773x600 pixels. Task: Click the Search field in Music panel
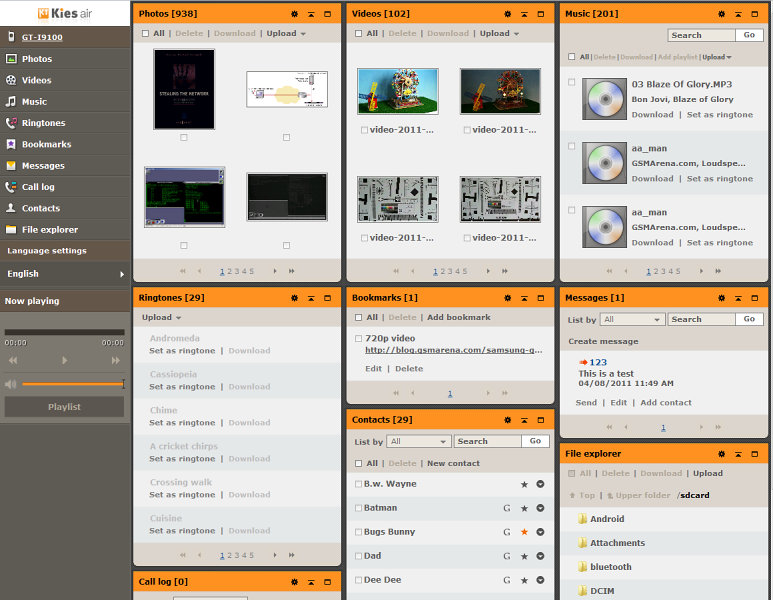click(x=700, y=35)
